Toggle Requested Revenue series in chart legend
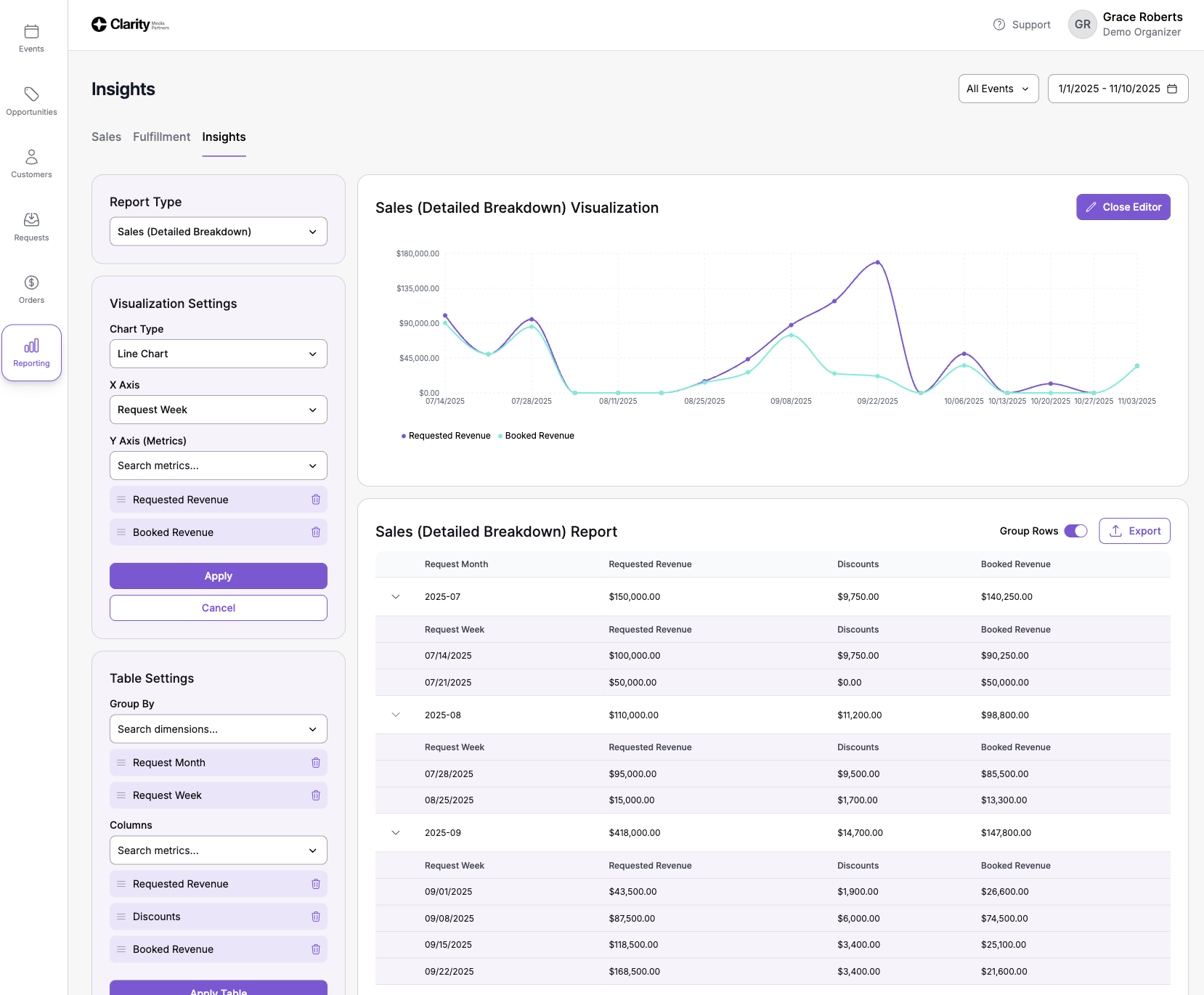The image size is (1204, 995). [446, 436]
